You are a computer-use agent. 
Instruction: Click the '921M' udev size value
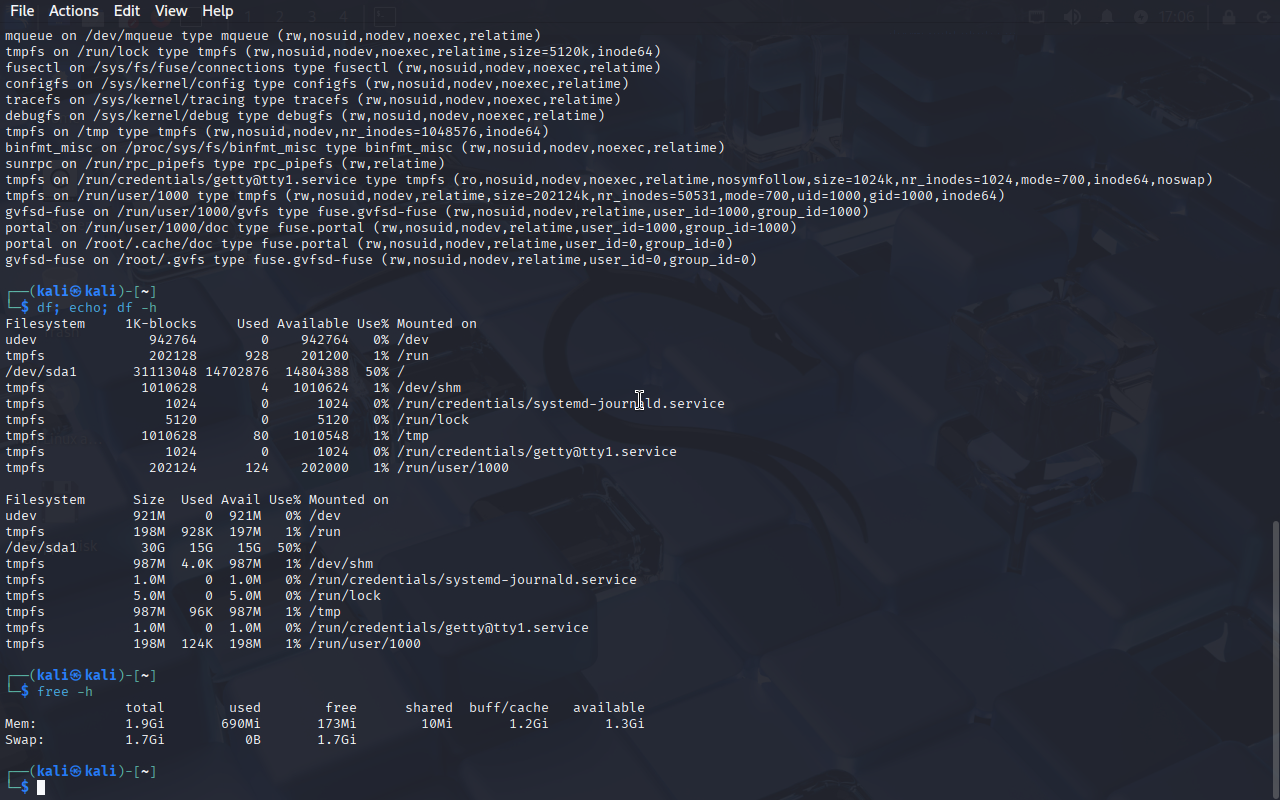pos(149,515)
